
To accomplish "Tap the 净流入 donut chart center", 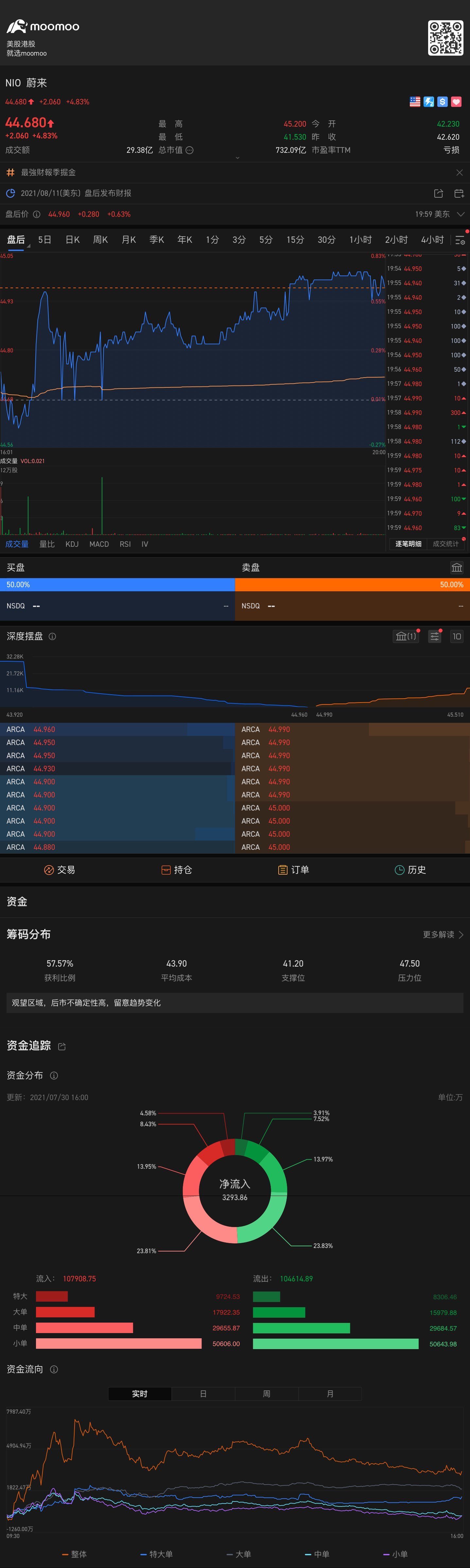I will (235, 1190).
